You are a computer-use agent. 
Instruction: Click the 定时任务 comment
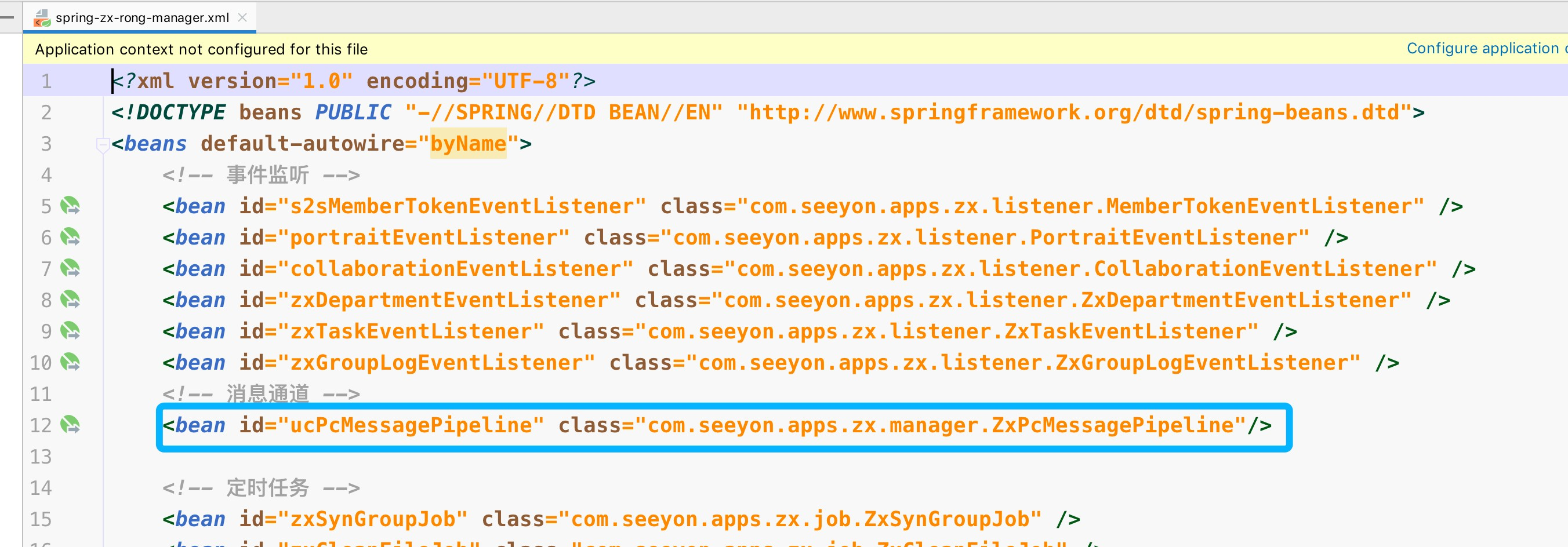[261, 488]
